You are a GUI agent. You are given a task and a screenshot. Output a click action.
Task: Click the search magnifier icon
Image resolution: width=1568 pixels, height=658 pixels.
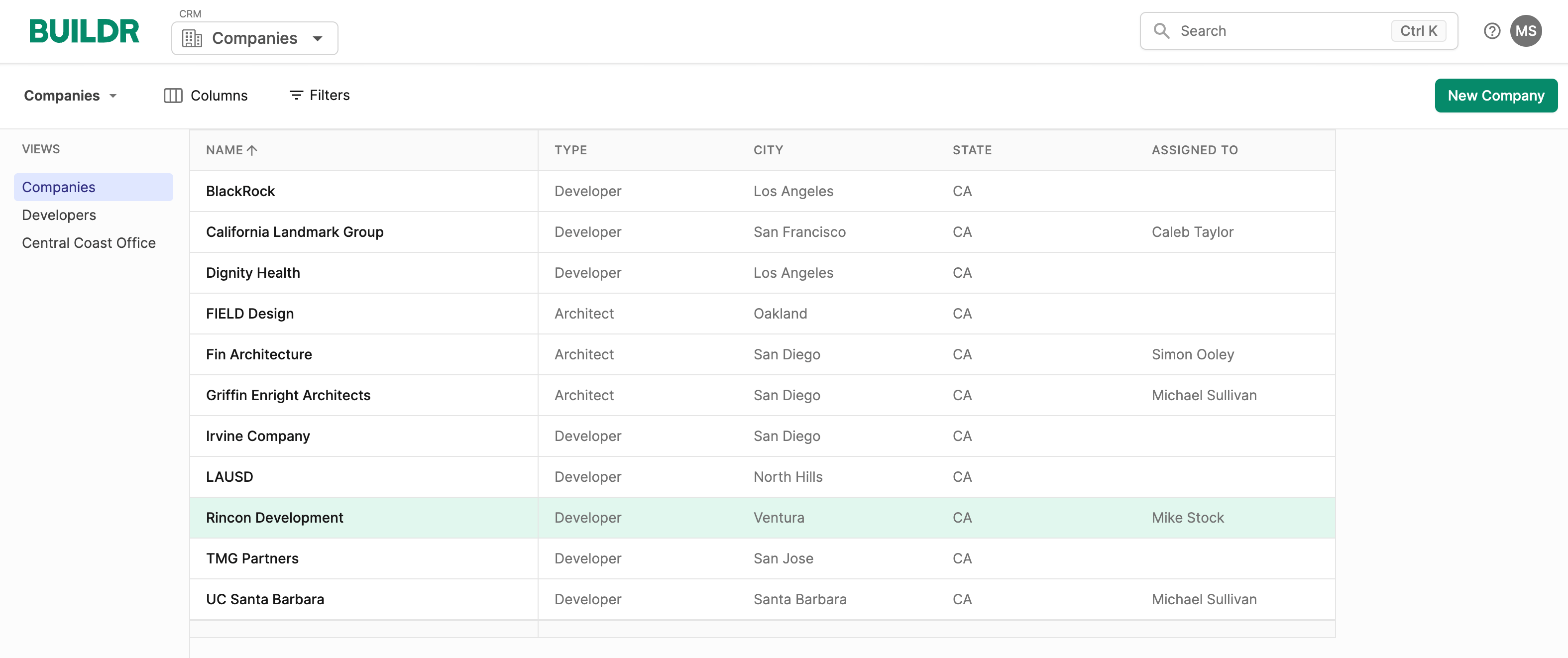tap(1161, 31)
